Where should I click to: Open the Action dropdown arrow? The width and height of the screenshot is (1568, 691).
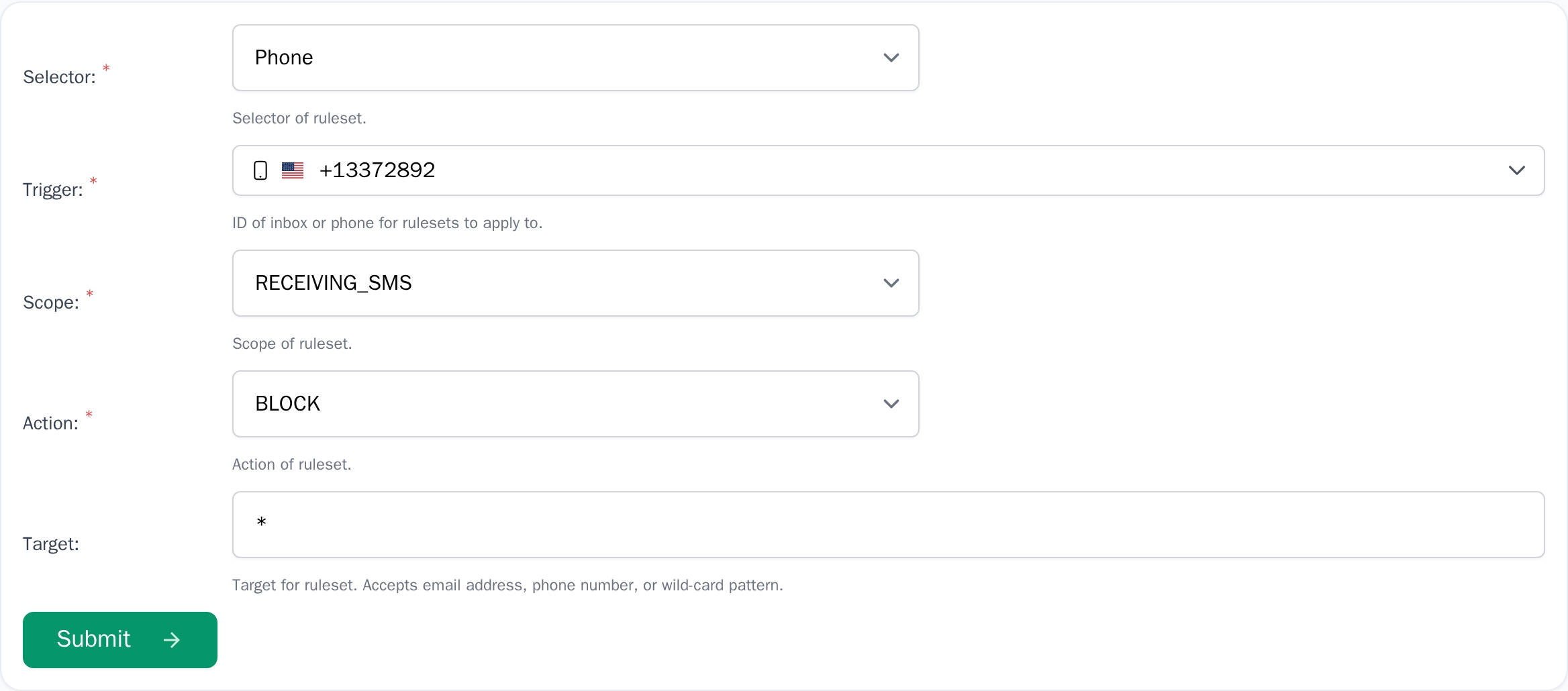coord(891,404)
